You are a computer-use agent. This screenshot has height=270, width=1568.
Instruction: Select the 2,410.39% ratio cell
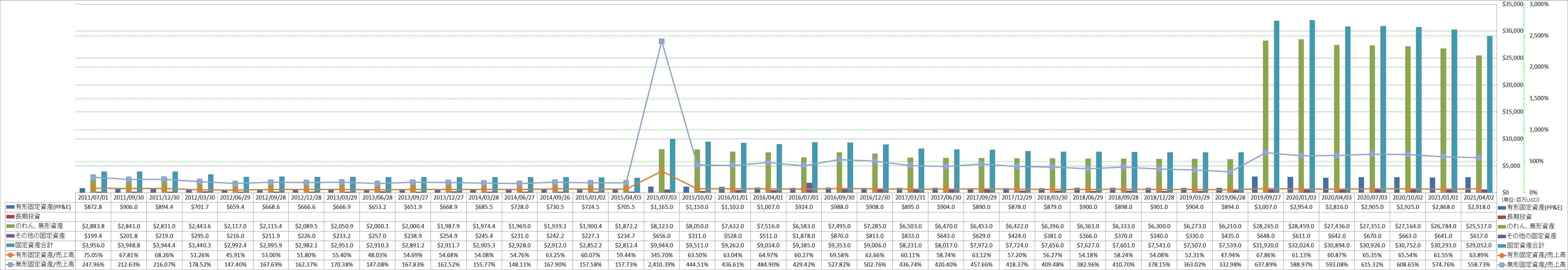[661, 265]
